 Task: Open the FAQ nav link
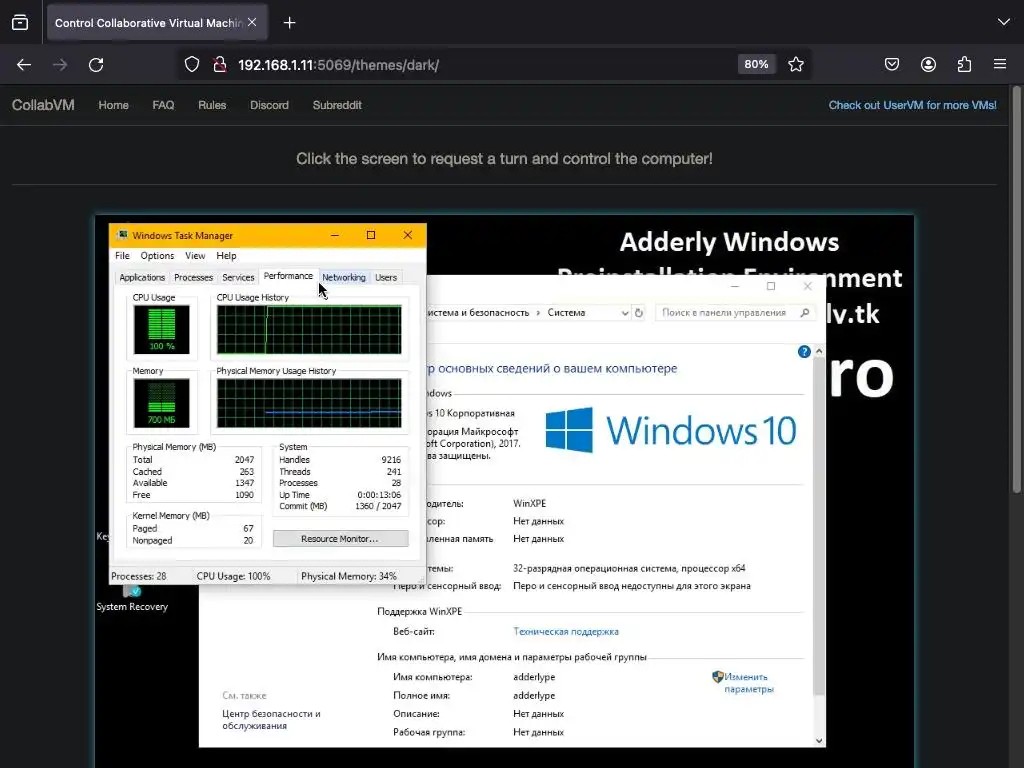(163, 105)
